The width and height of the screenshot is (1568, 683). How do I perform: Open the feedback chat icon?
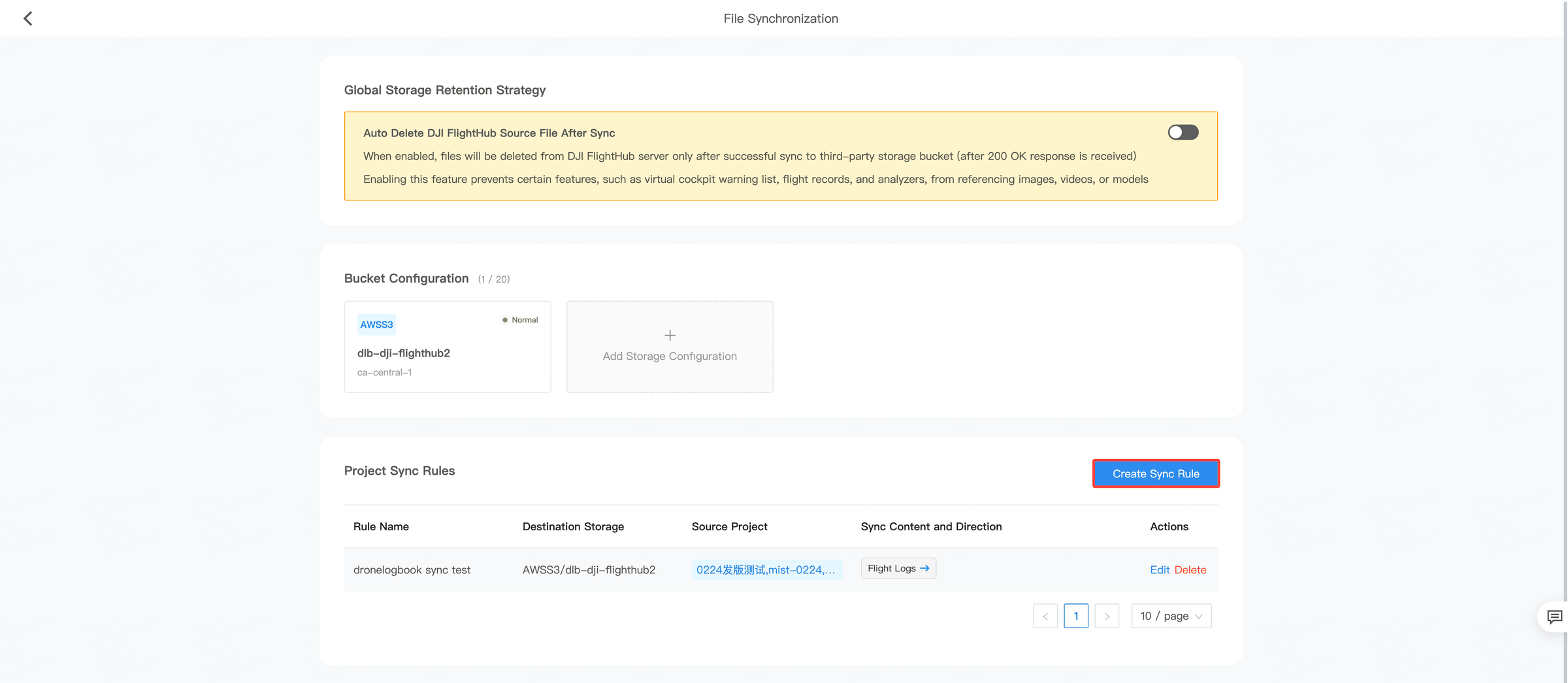1554,616
